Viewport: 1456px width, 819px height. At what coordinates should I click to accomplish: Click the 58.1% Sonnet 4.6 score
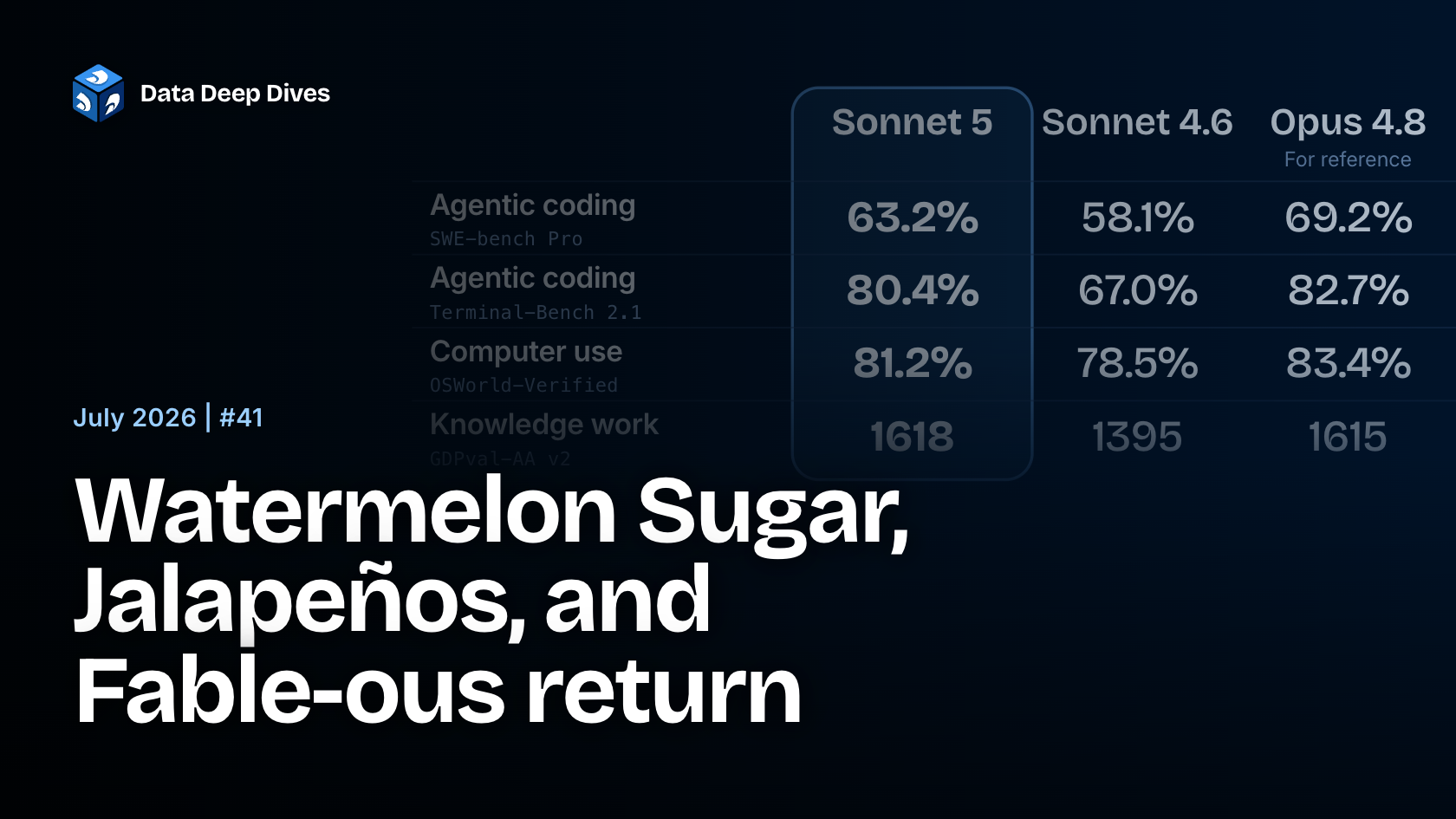pyautogui.click(x=1137, y=217)
